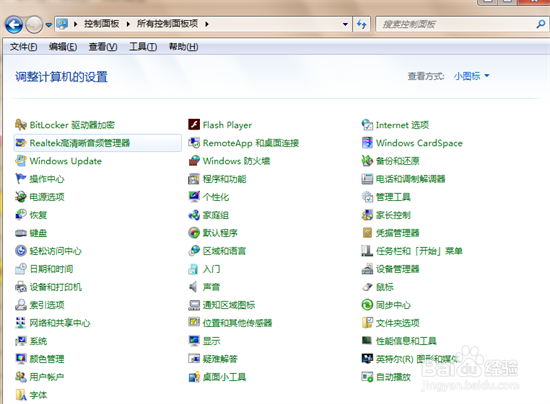Open 性能信息和工具 entry
Screen dimensions: 550x404
click(x=406, y=341)
